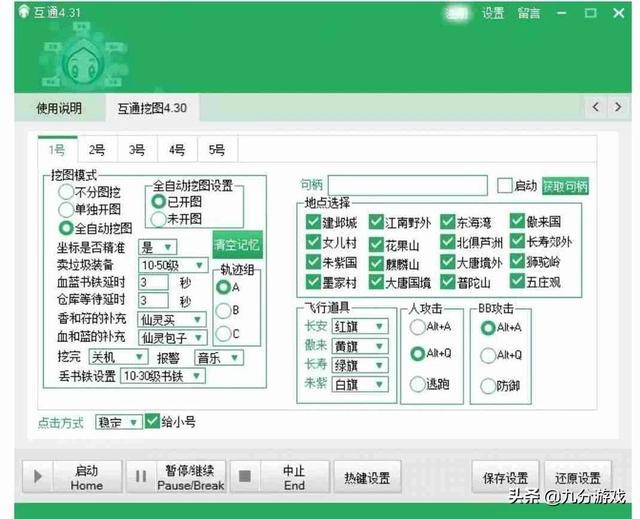Open the 坐标是否精准 dropdown
Screen dimensions: 640x519
pos(158,247)
